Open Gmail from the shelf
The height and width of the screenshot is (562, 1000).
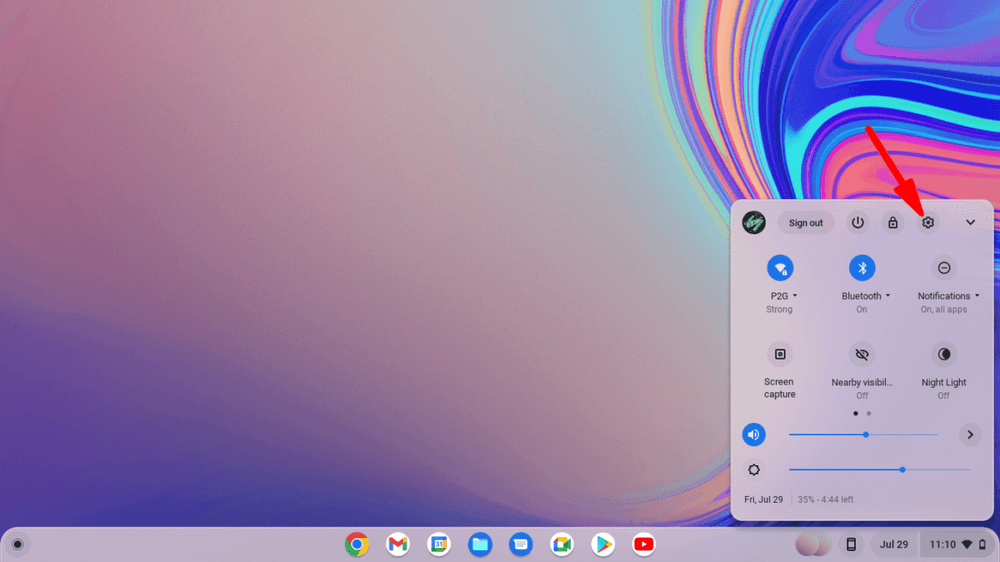click(398, 544)
